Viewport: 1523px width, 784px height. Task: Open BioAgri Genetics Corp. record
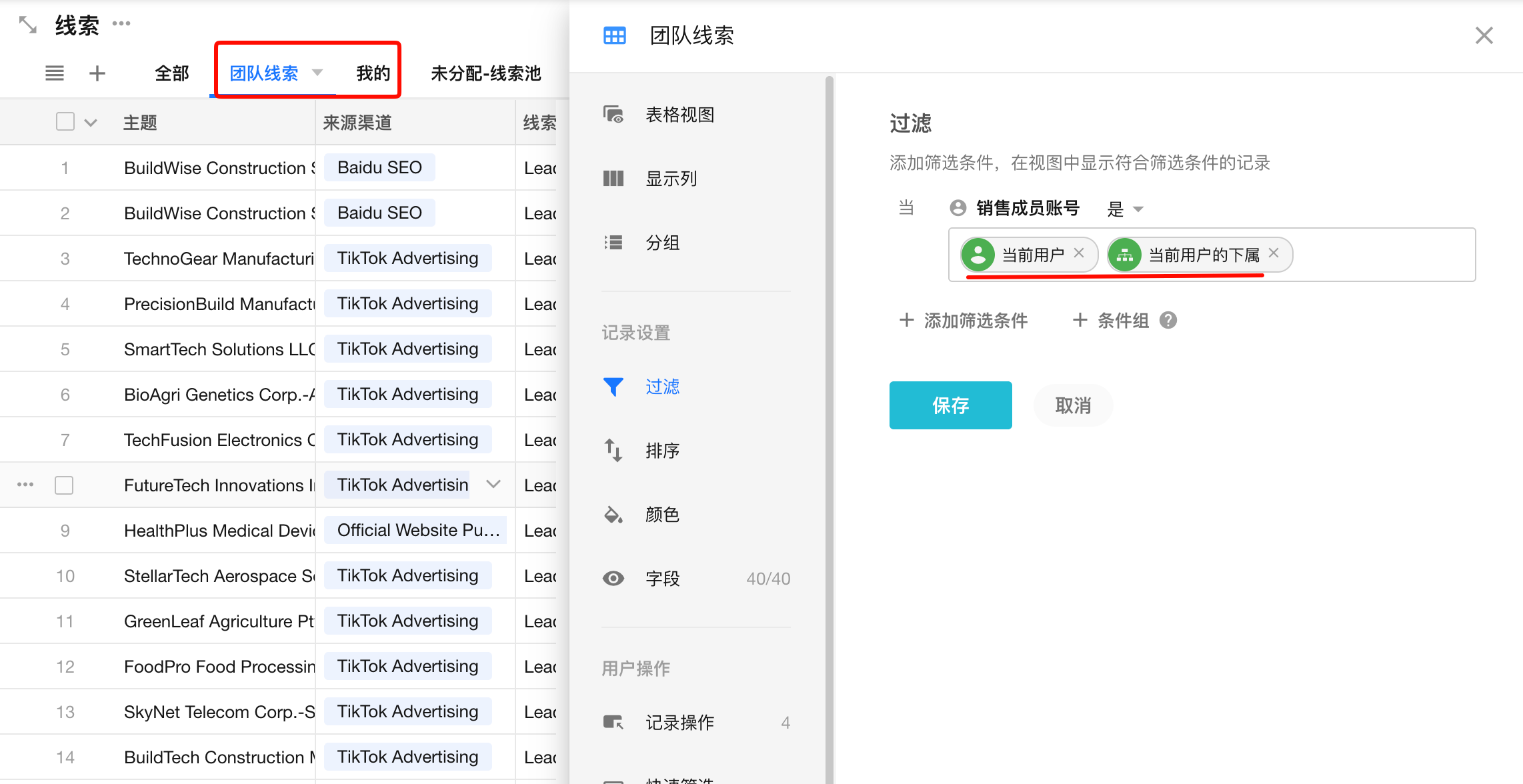pyautogui.click(x=219, y=395)
